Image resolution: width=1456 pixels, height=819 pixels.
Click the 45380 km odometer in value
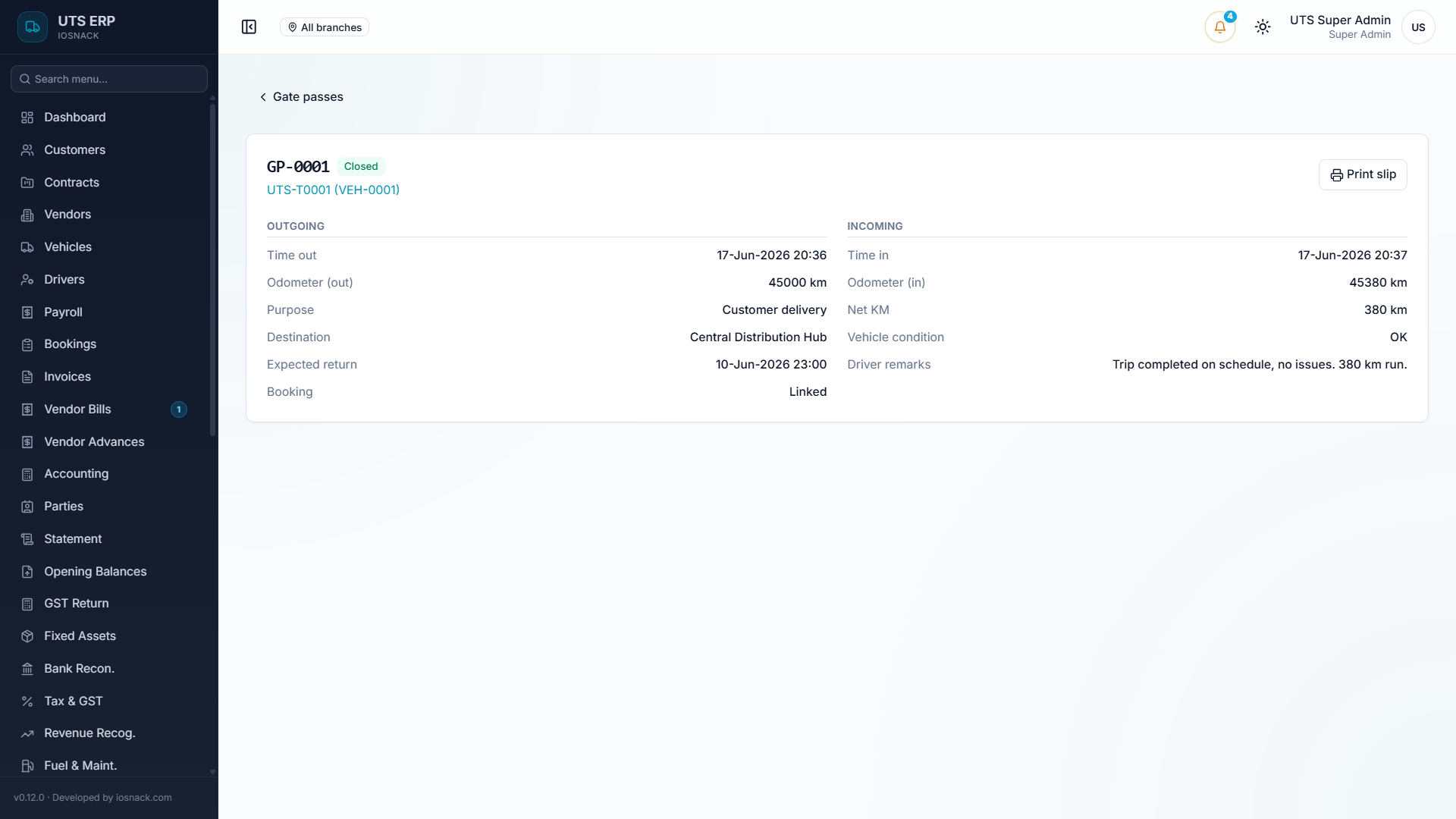coord(1378,283)
